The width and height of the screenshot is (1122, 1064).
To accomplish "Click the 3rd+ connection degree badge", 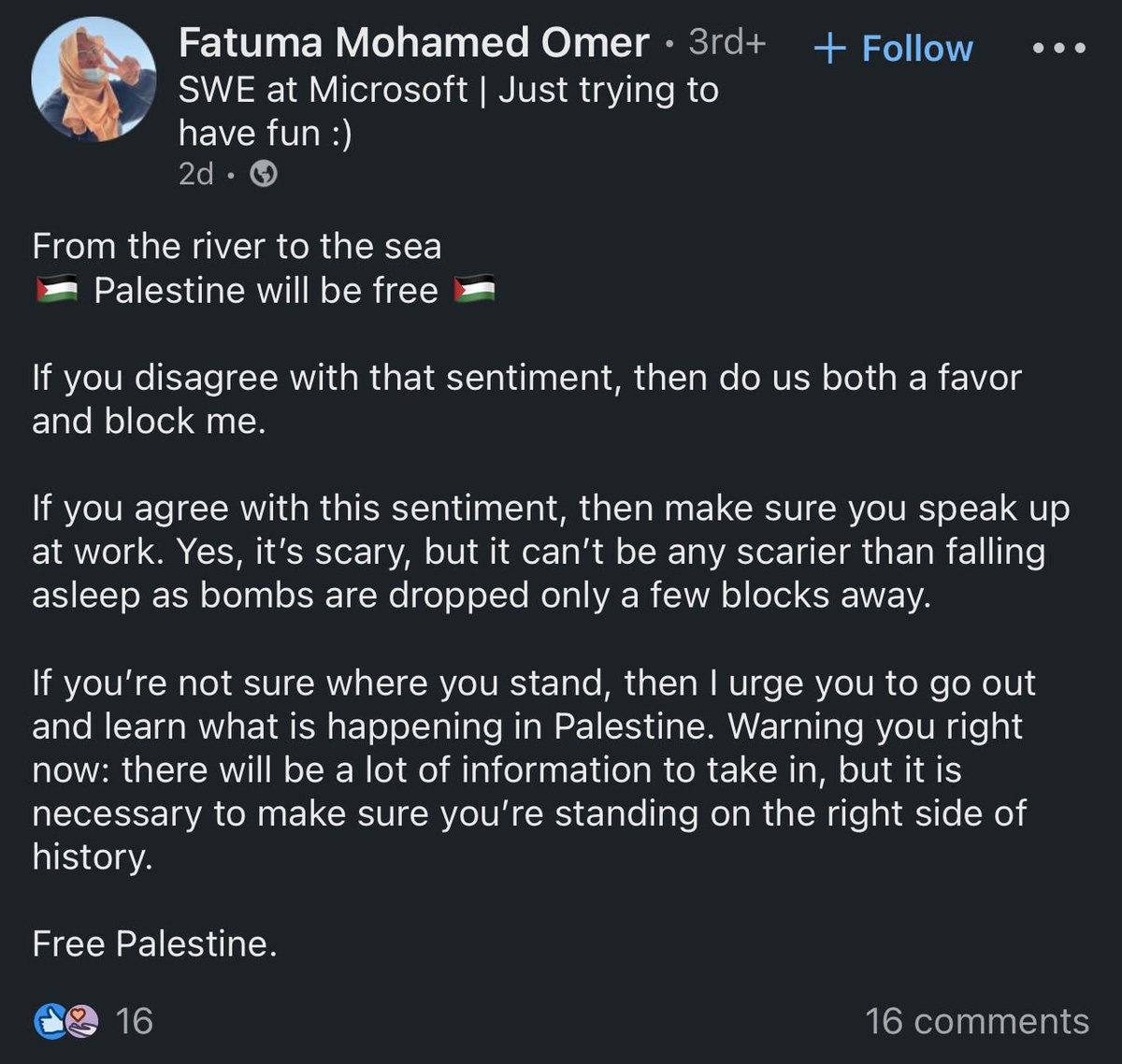I will (x=727, y=42).
